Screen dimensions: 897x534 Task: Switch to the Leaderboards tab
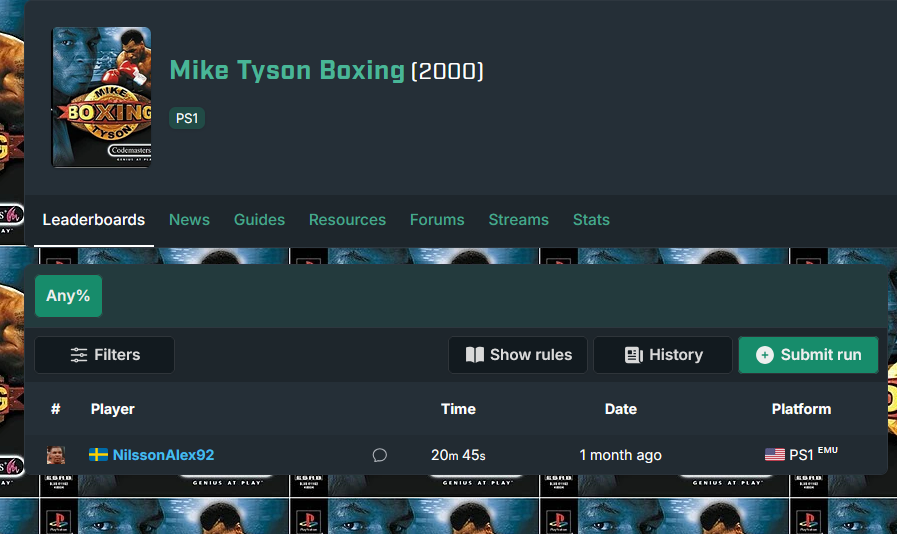click(x=94, y=220)
